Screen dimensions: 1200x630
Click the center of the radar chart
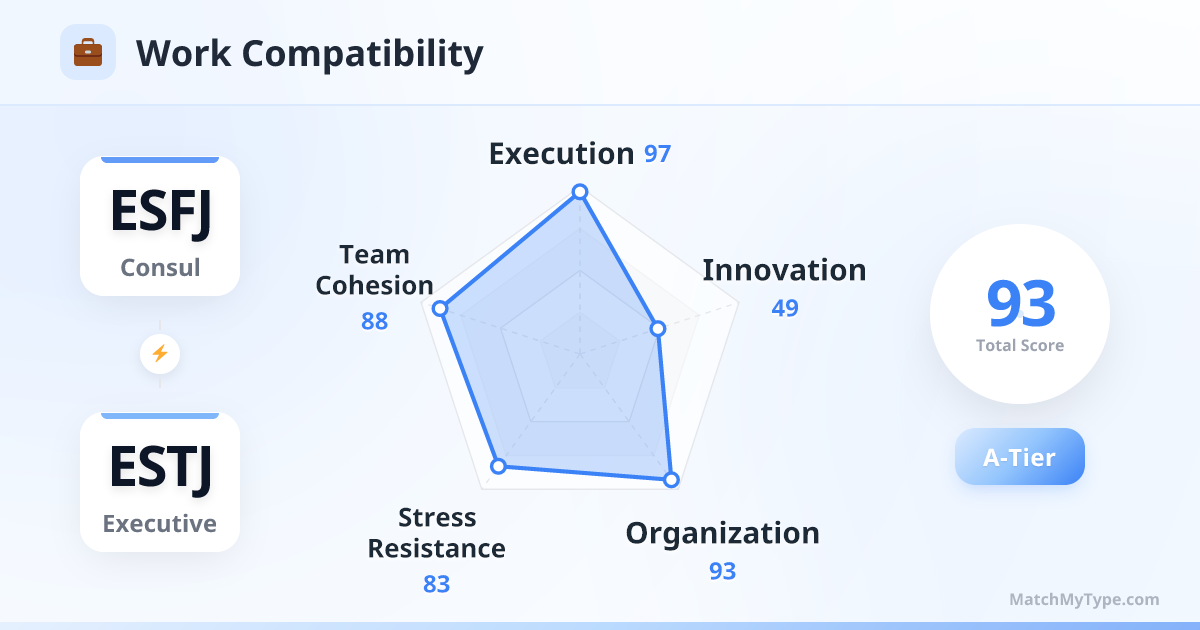[x=578, y=353]
